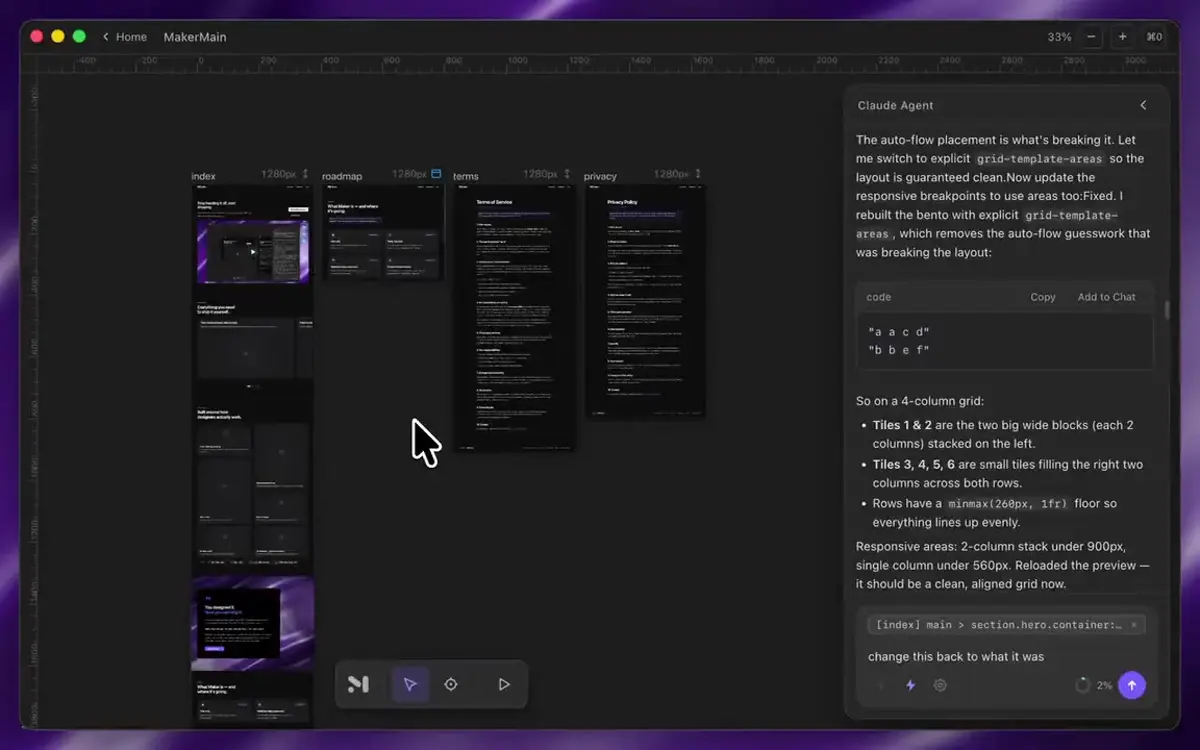
Task: Open the Maker logo menu in bottom toolbar
Action: (358, 685)
